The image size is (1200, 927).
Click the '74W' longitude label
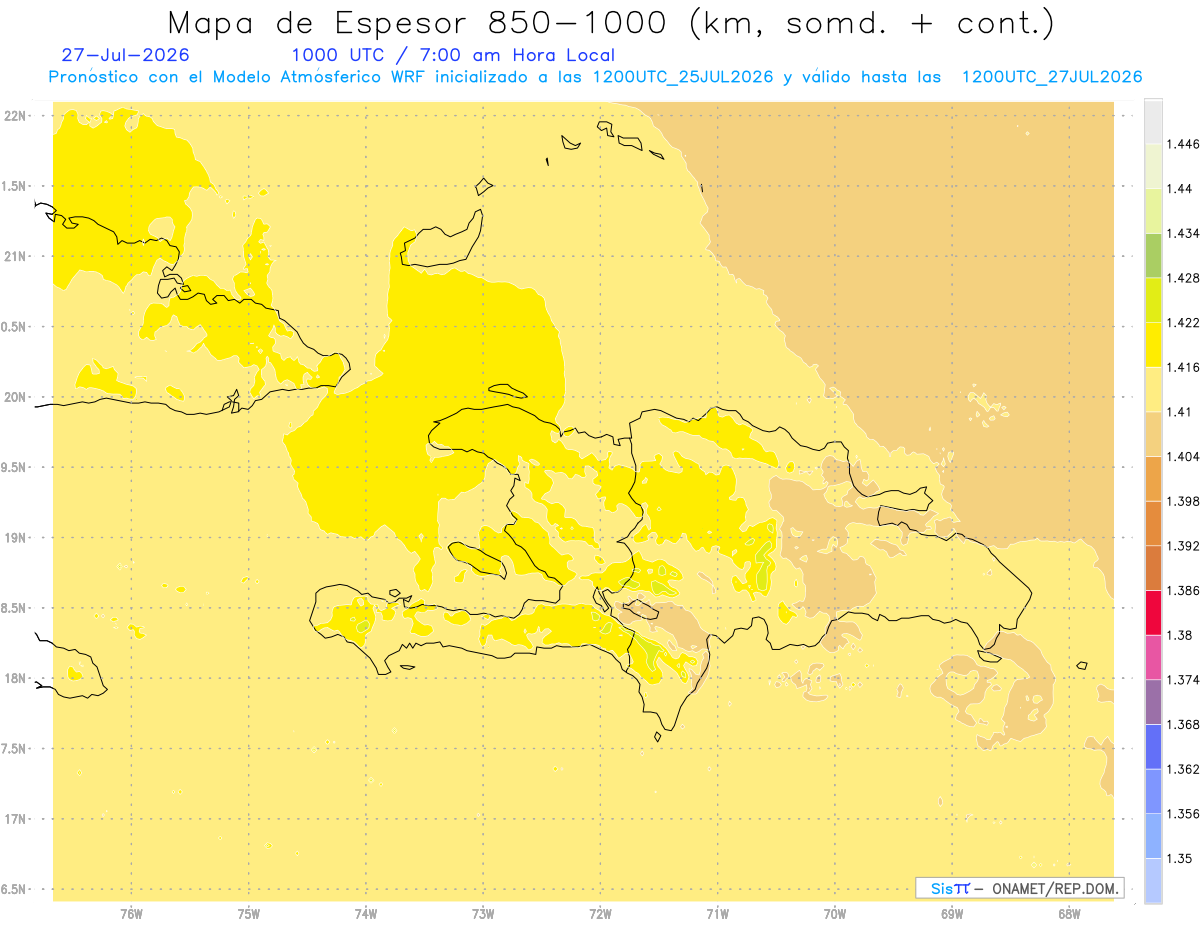[x=366, y=914]
